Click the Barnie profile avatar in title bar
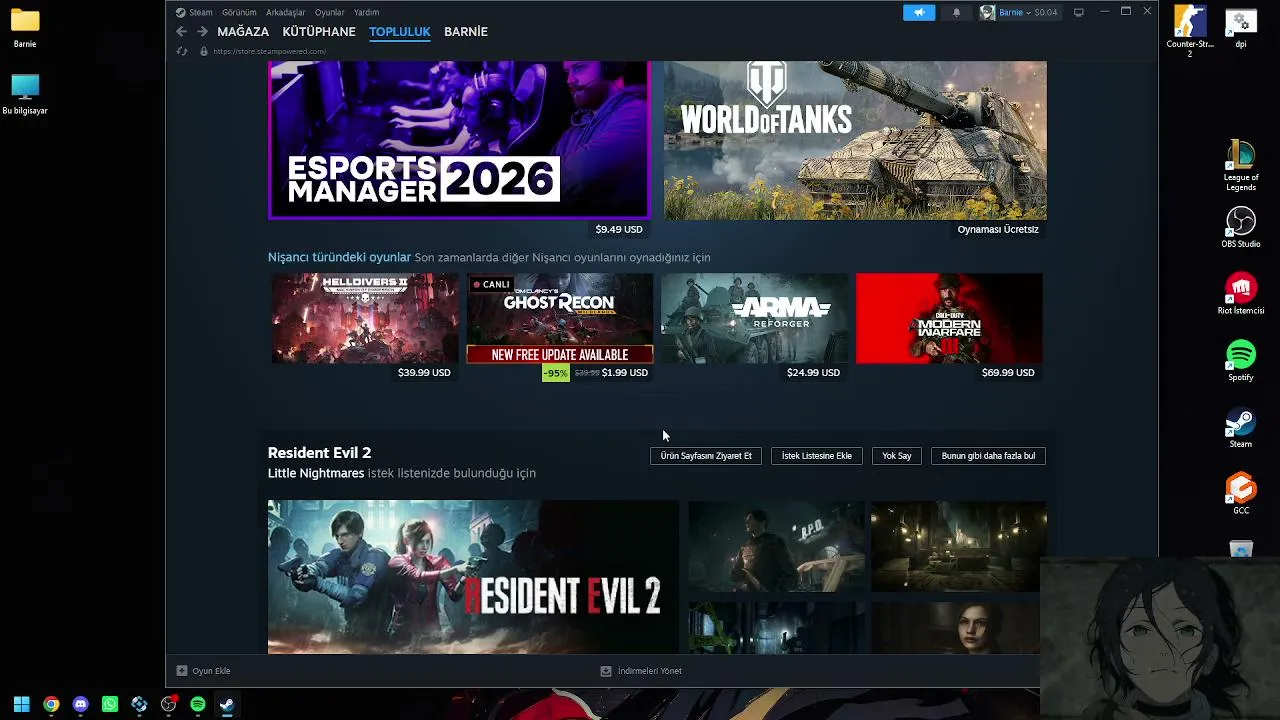Viewport: 1280px width, 720px height. click(988, 12)
